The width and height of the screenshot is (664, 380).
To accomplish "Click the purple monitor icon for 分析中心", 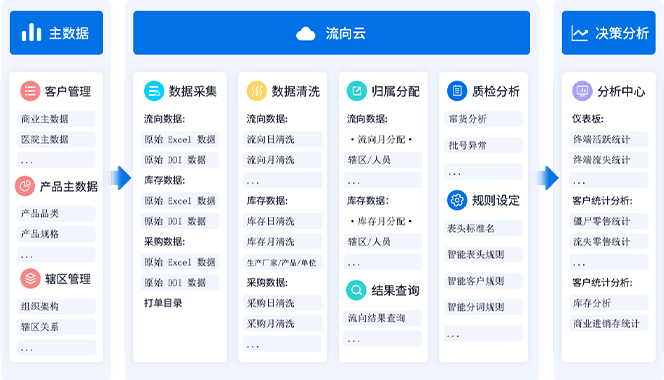I will click(582, 91).
